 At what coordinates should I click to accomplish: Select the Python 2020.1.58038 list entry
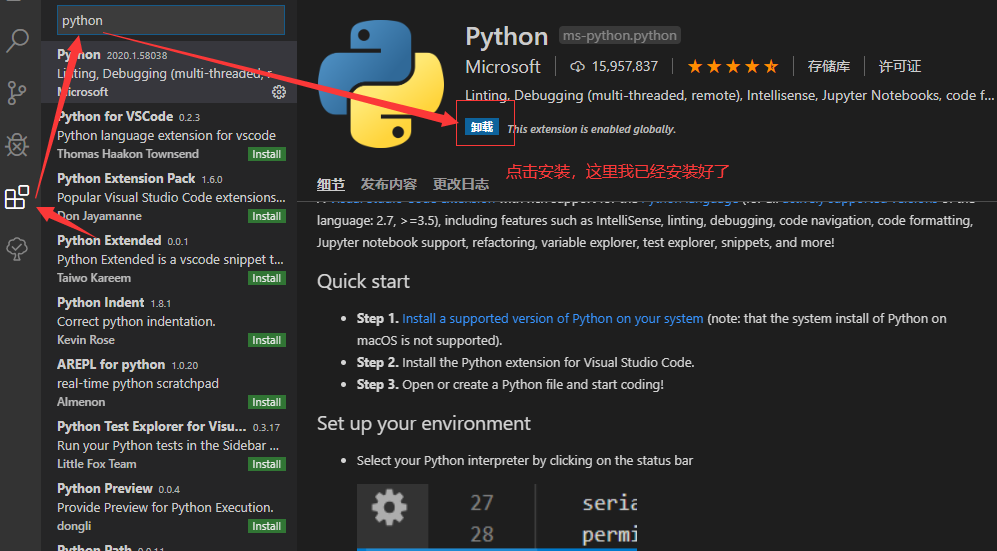[168, 72]
